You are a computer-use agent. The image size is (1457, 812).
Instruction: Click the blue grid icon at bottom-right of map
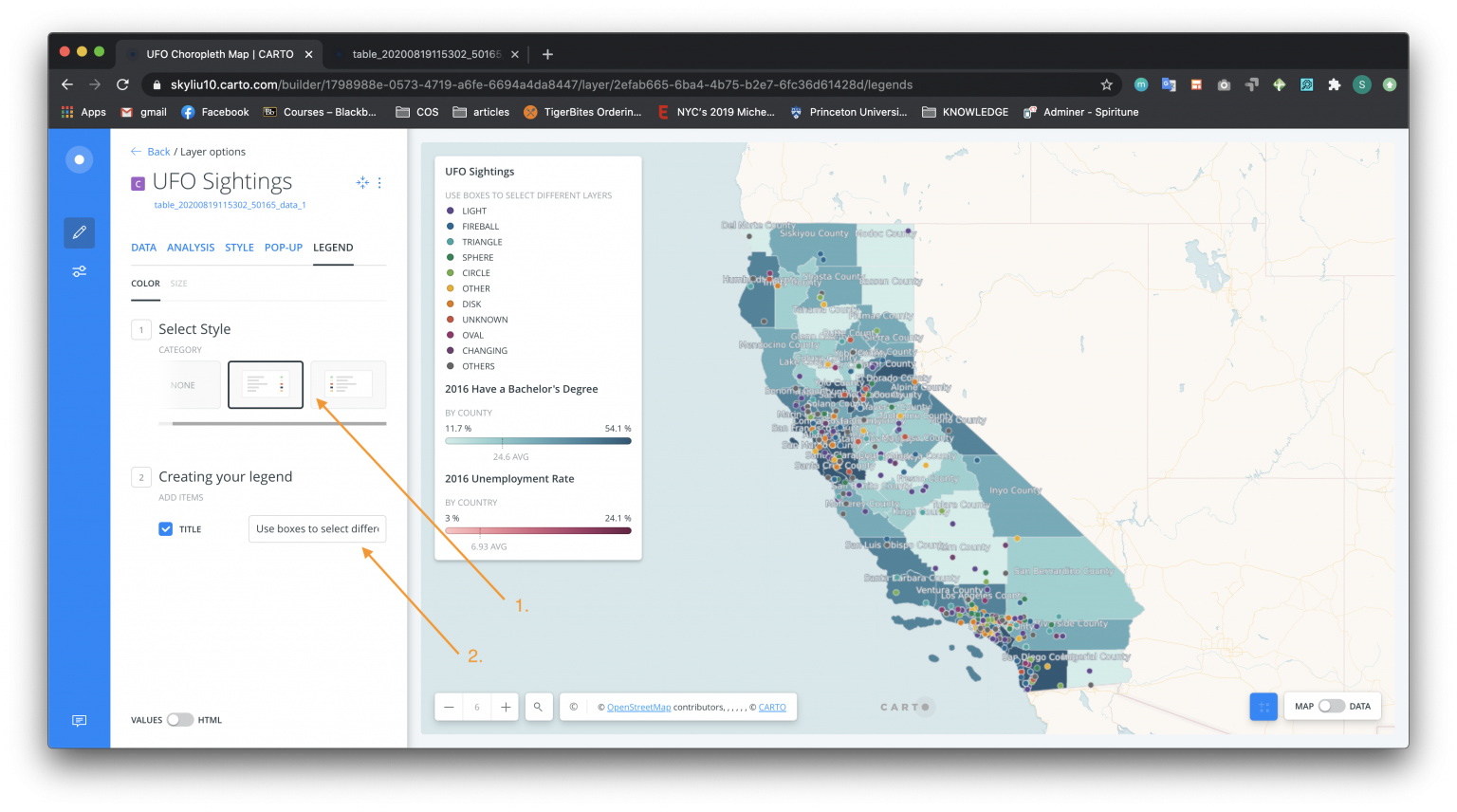click(1263, 706)
